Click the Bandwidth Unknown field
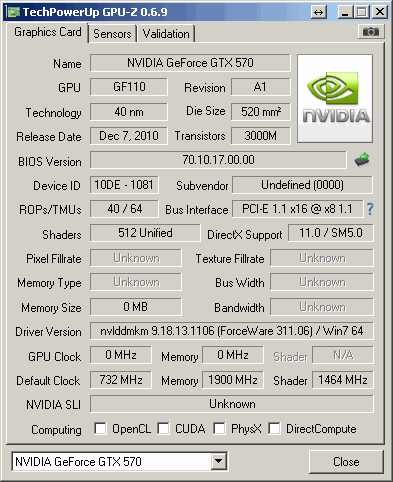The height and width of the screenshot is (482, 393). (322, 307)
